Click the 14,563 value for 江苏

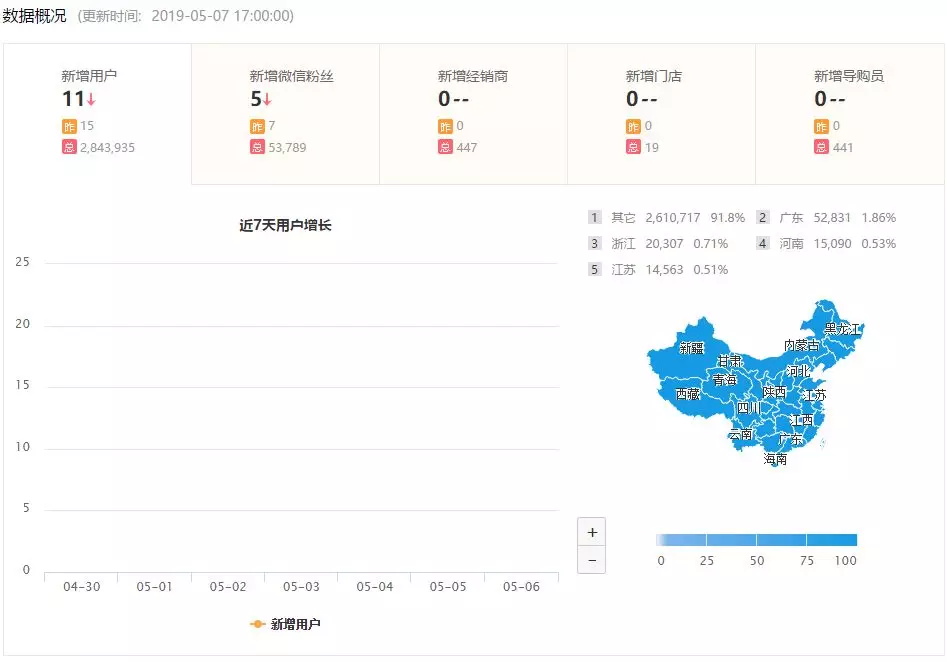point(664,269)
